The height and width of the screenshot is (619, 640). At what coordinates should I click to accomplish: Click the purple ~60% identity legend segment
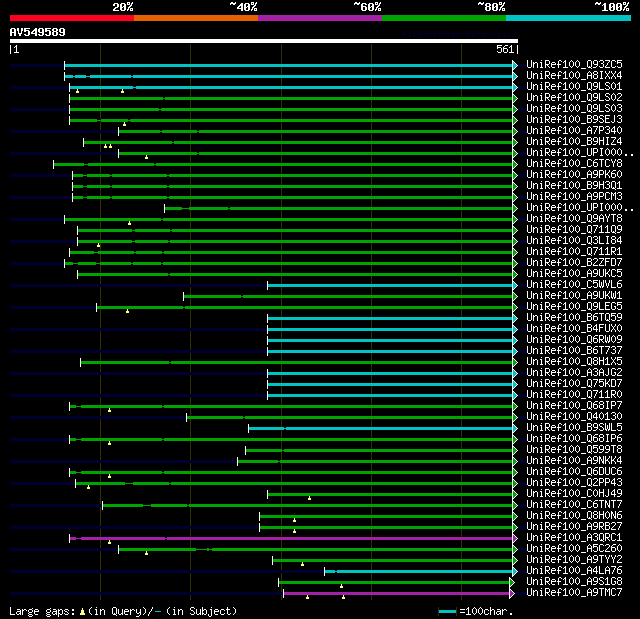pos(320,18)
